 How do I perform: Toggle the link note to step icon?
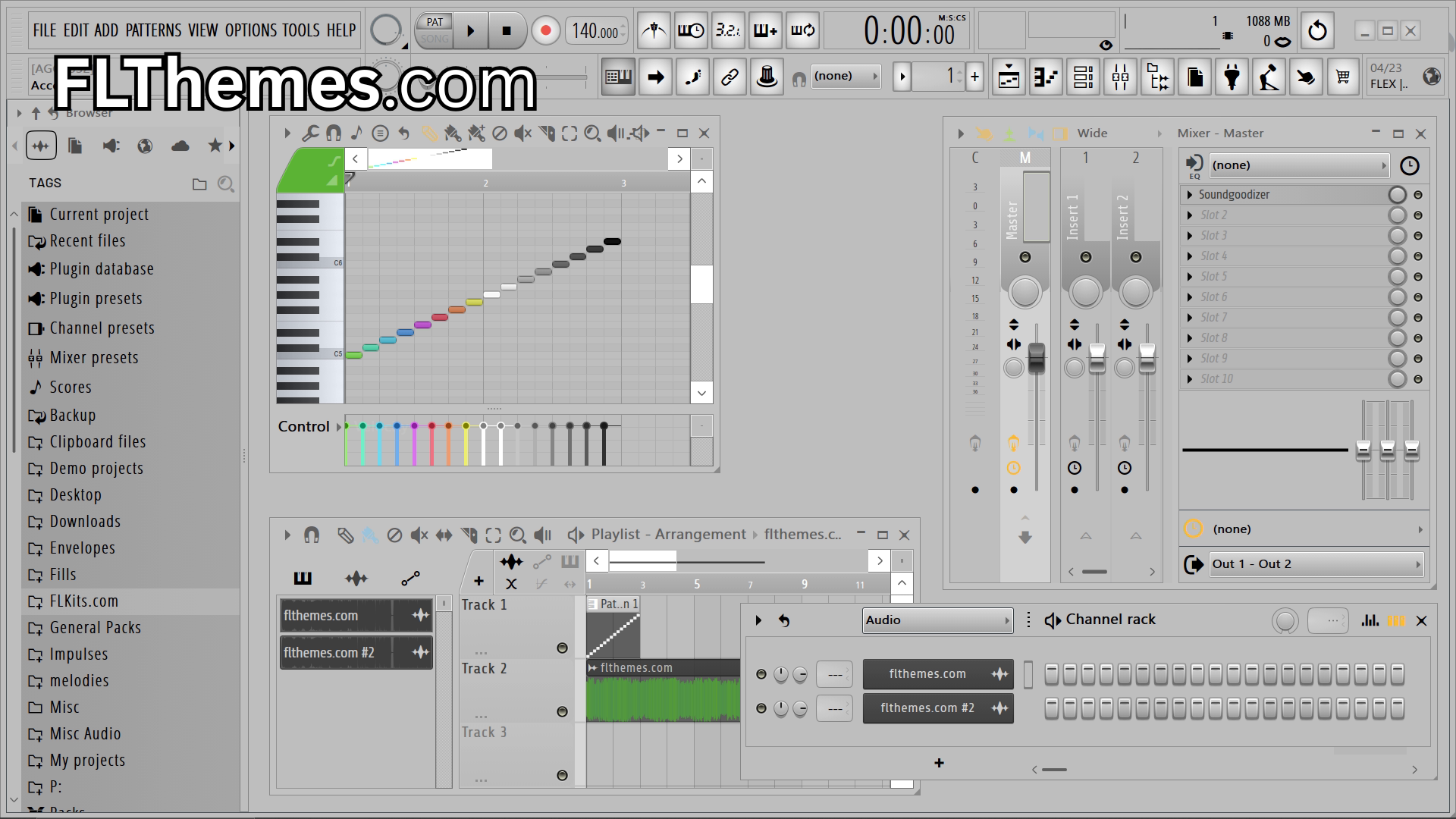730,77
